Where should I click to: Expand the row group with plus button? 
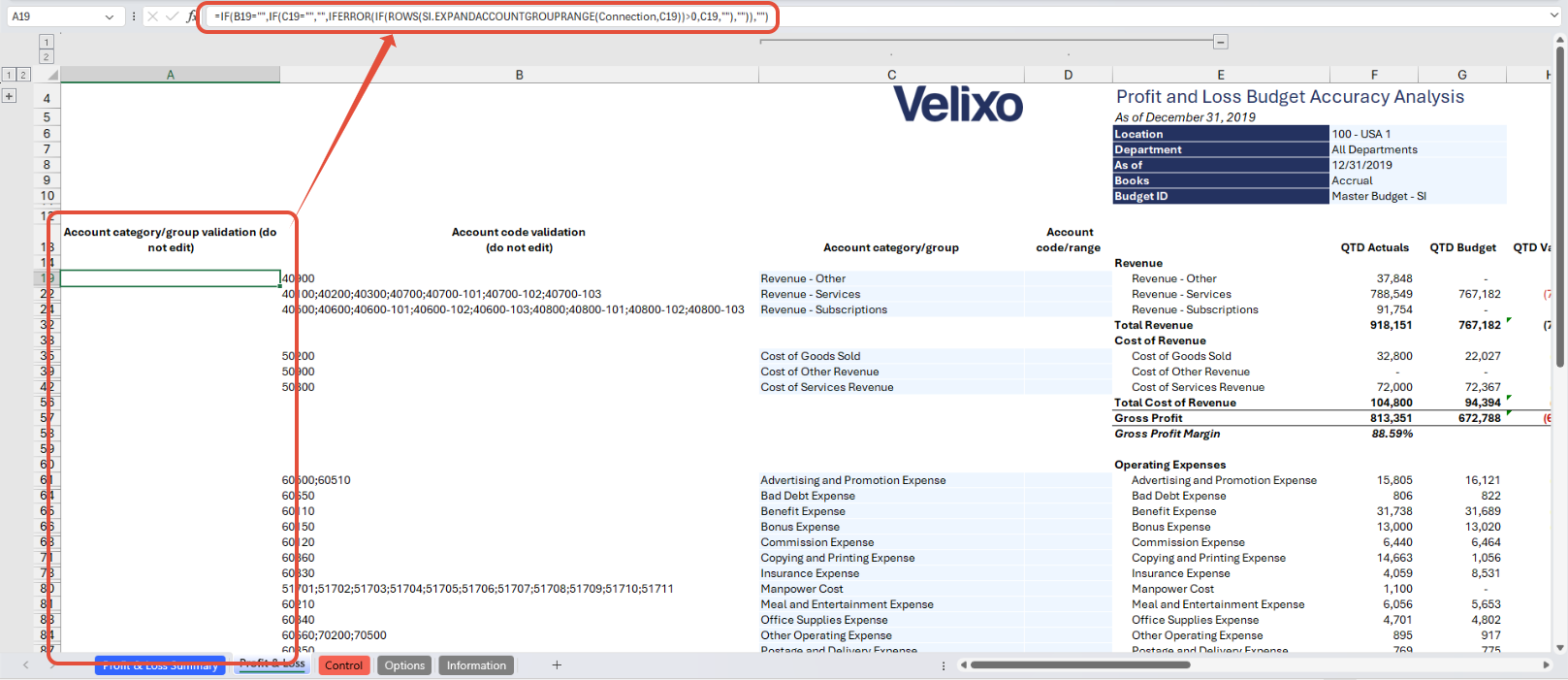pos(9,96)
